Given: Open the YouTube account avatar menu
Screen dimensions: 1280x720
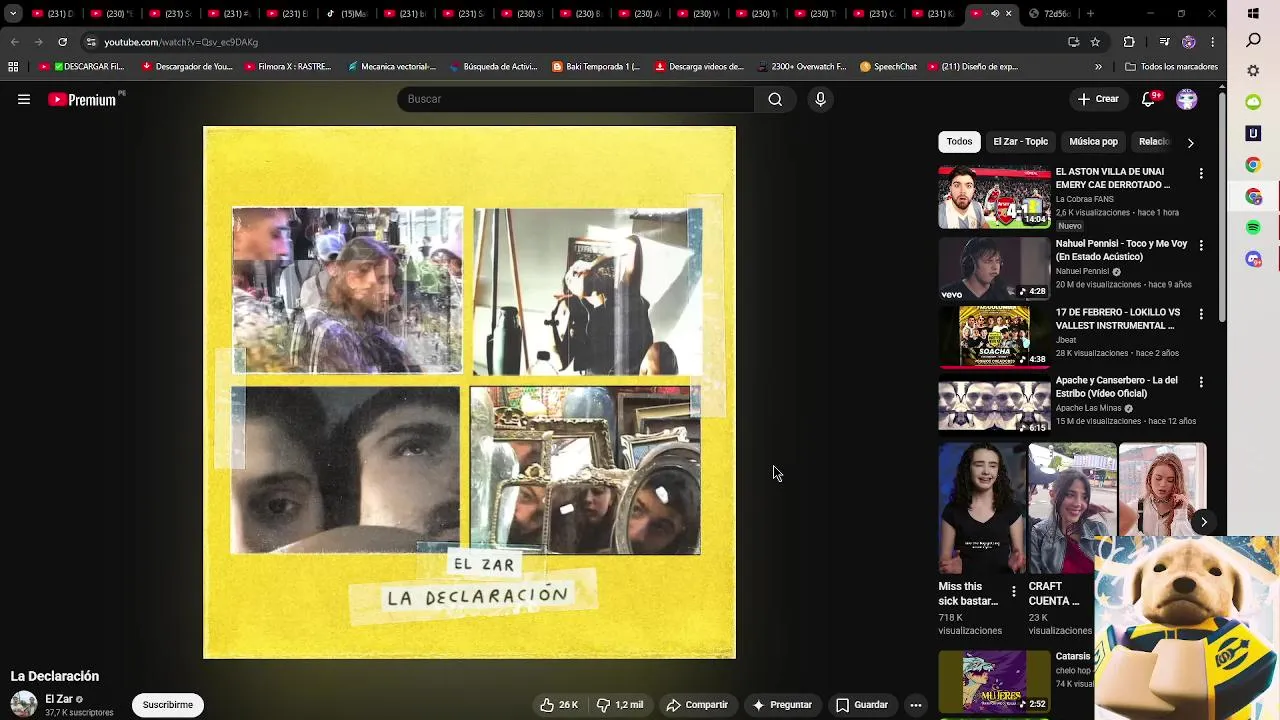Looking at the screenshot, I should pos(1187,99).
